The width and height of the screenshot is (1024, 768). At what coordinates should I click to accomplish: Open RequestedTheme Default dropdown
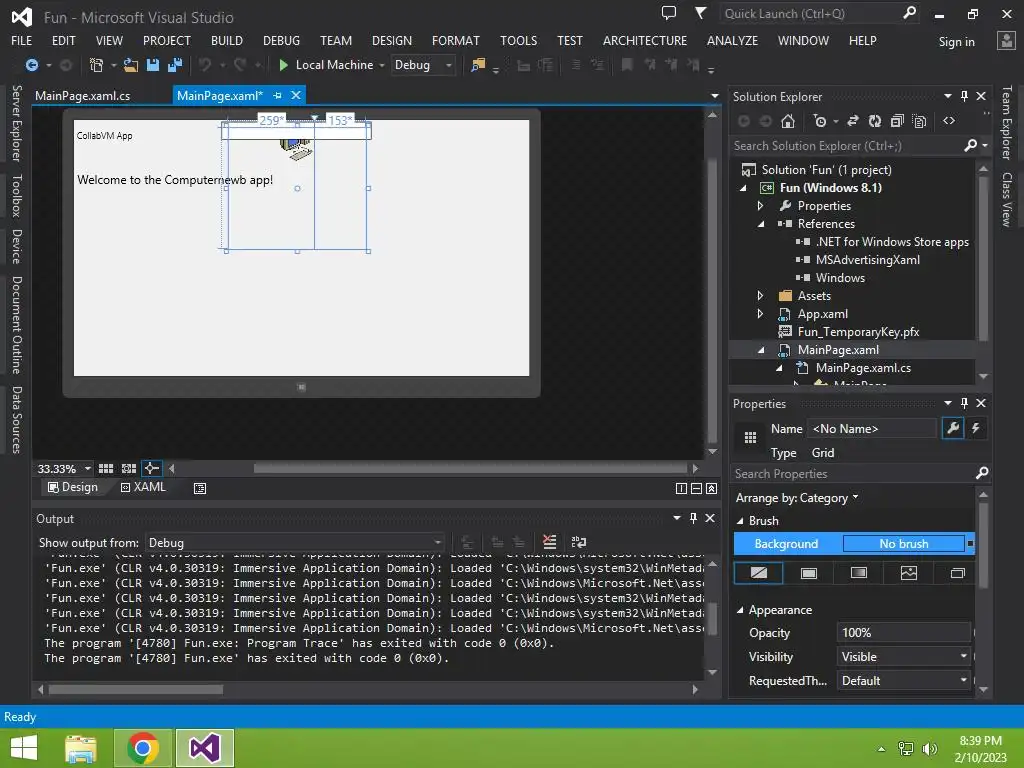[904, 680]
